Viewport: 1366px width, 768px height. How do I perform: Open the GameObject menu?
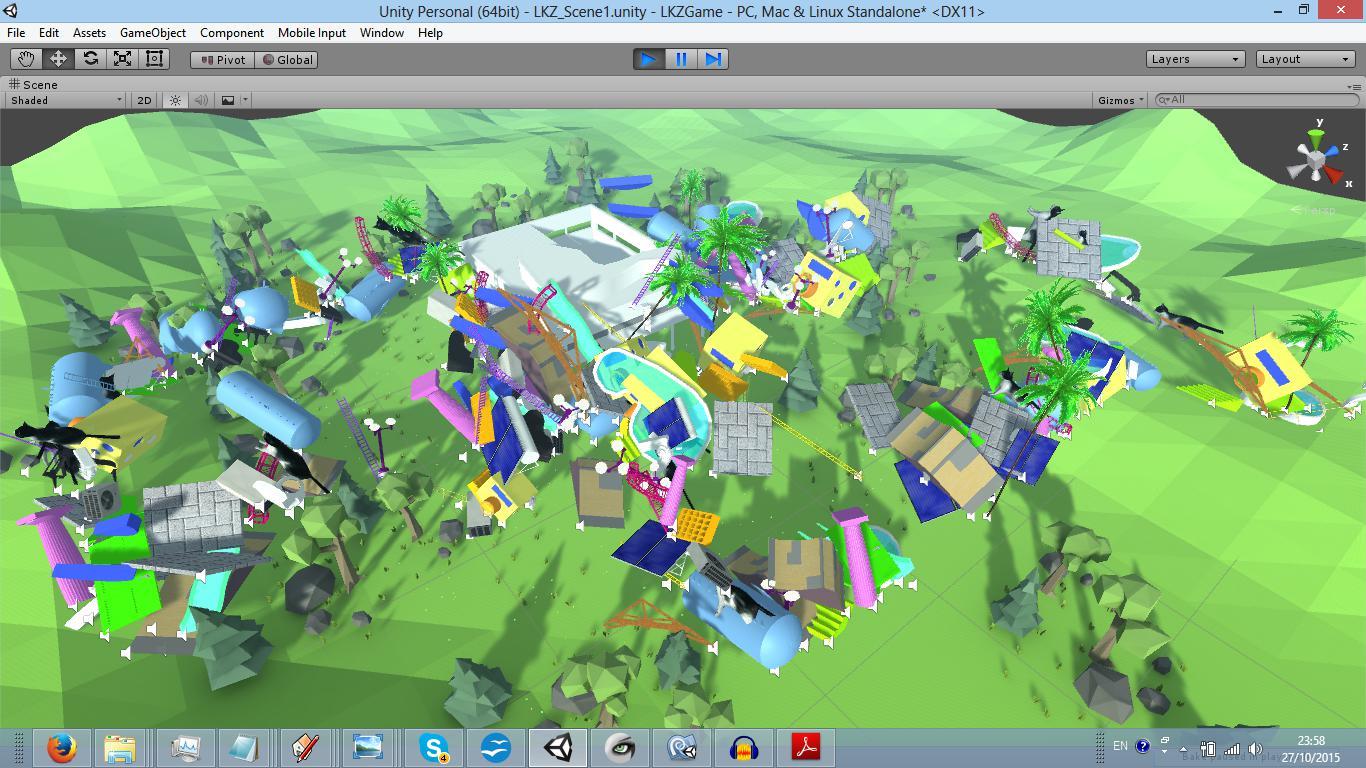click(152, 32)
